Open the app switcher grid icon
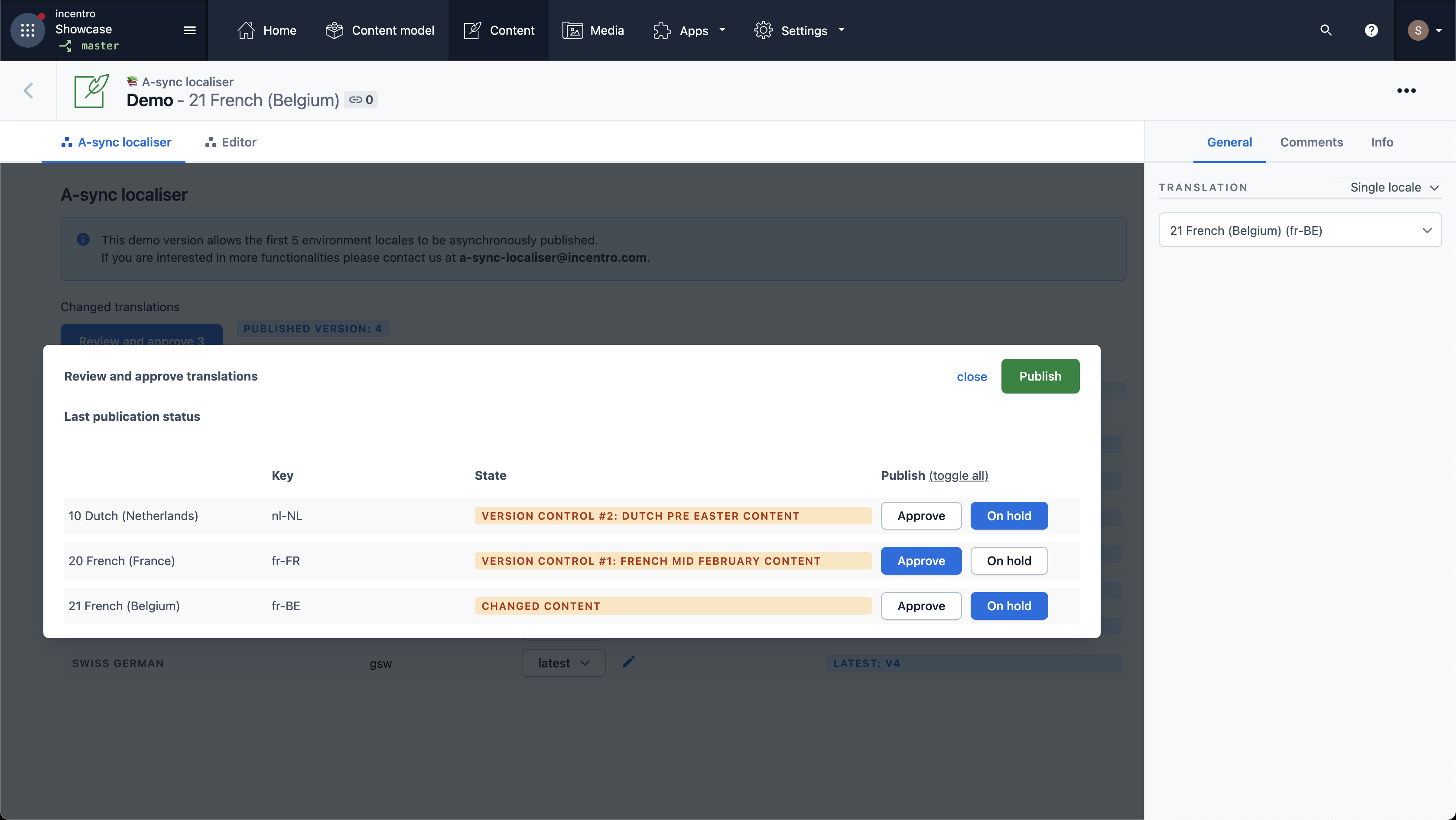The width and height of the screenshot is (1456, 820). coord(27,30)
